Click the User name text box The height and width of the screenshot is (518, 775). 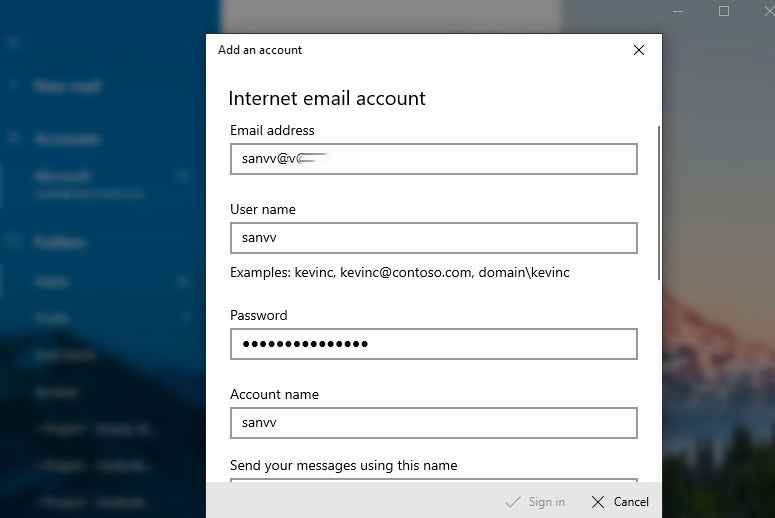pyautogui.click(x=433, y=238)
